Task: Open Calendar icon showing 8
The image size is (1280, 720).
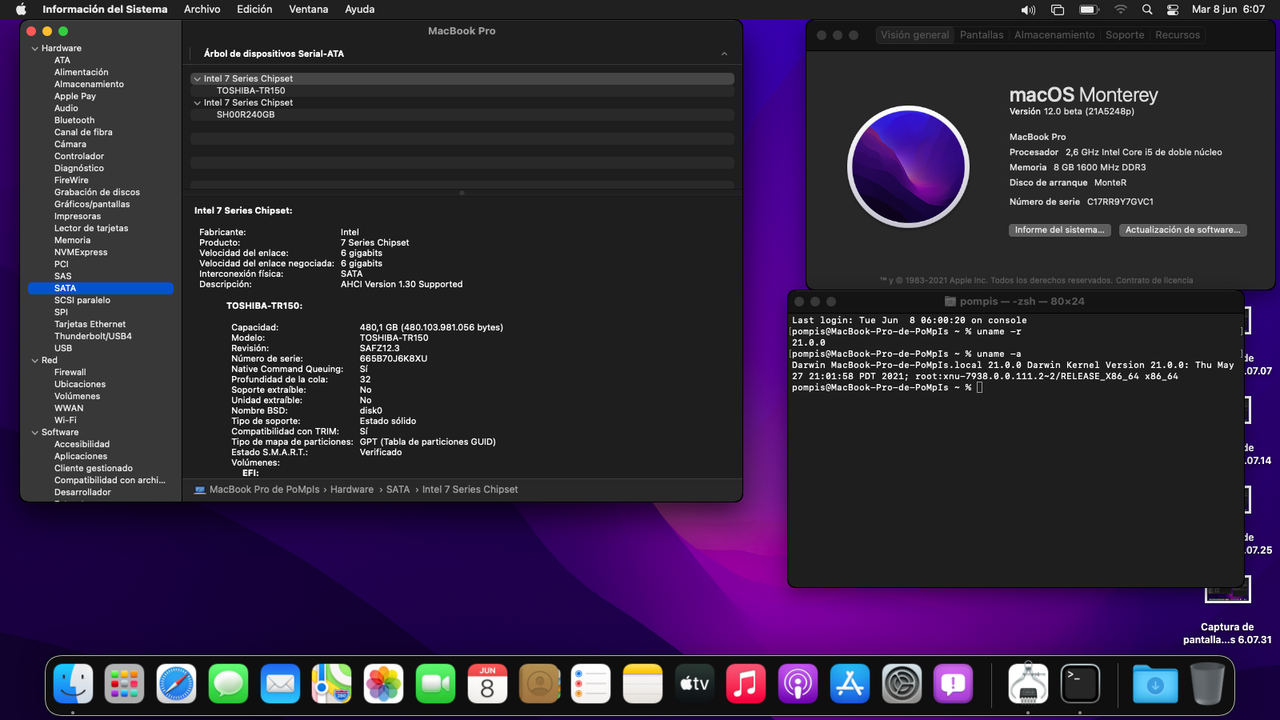Action: [487, 684]
